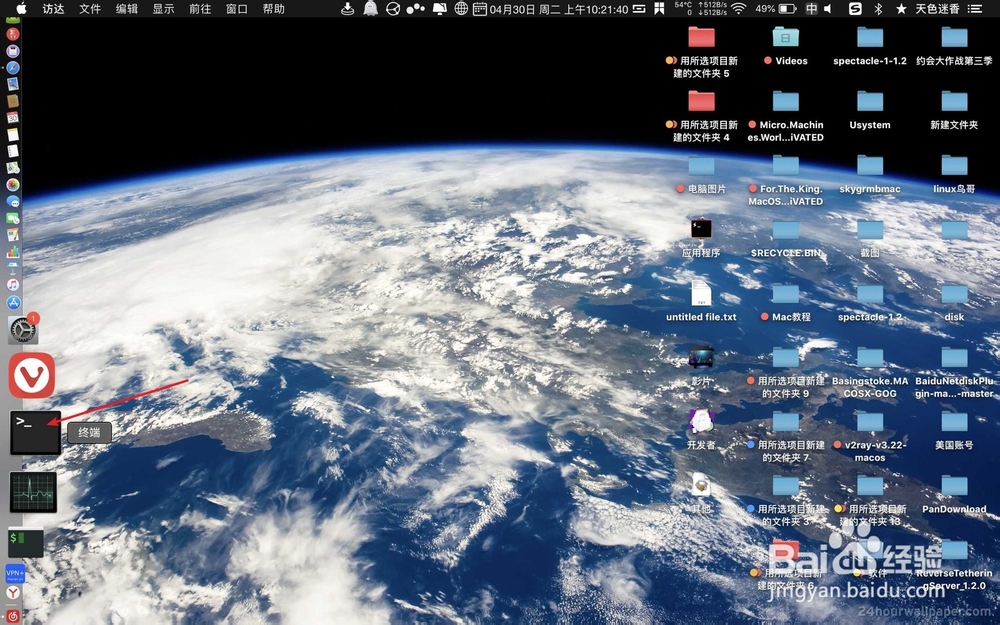Open Safari compass icon in Dock
Screen dimensions: 1000x625
click(x=13, y=68)
